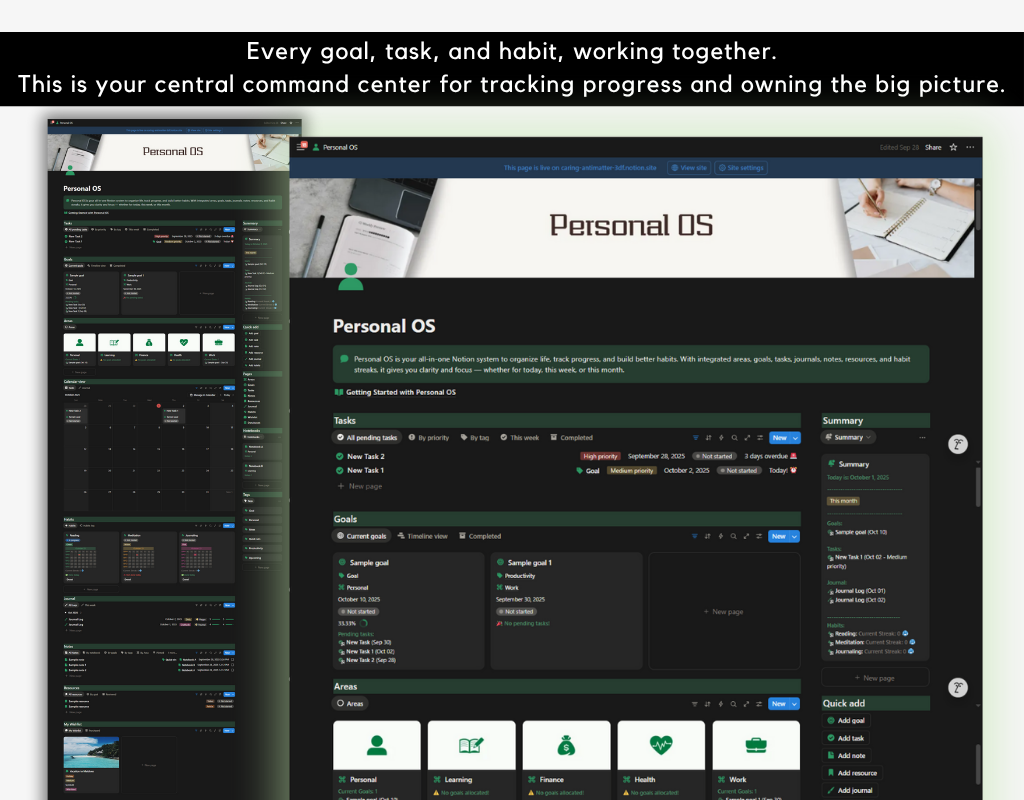Screen dimensions: 1024x800
Task: Open Getting Started with Personal OS link
Action: [x=395, y=392]
